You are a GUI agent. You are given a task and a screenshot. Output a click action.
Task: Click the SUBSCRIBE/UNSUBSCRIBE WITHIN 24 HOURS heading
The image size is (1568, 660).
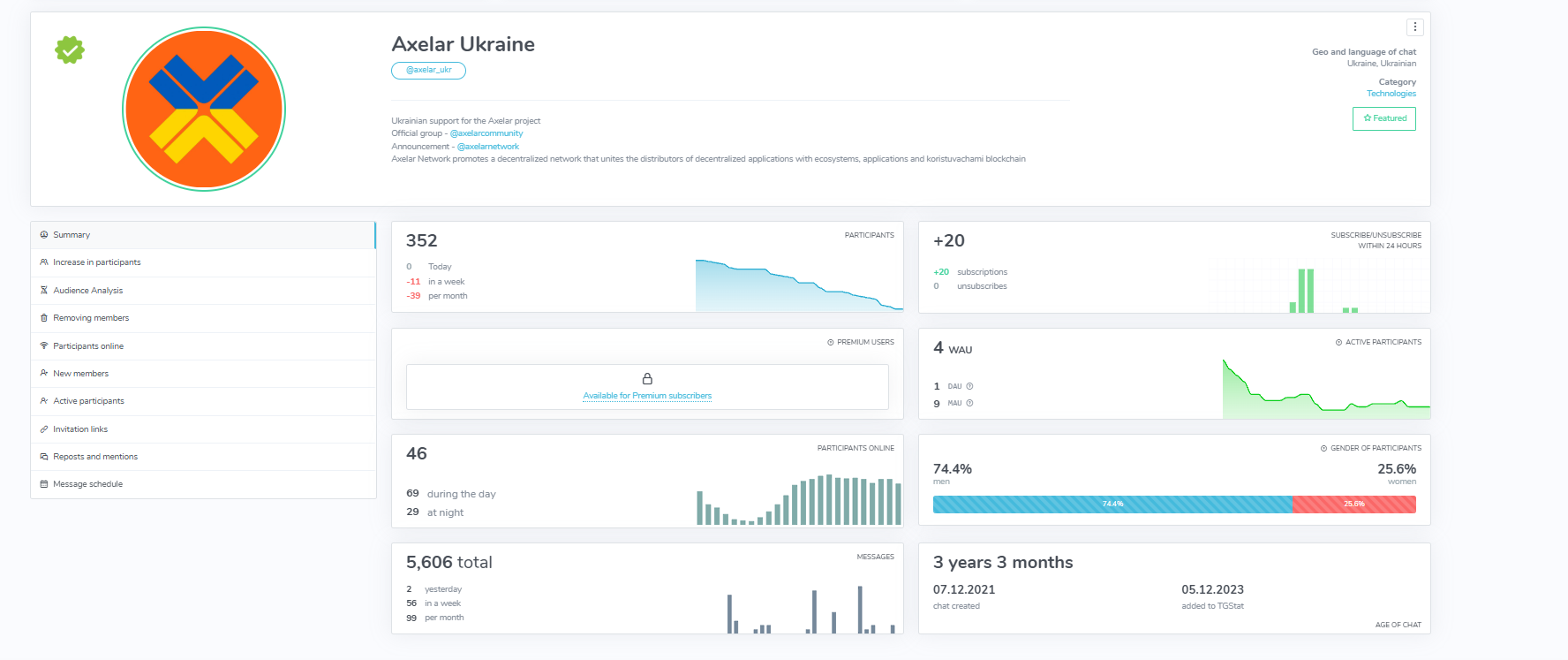[x=1376, y=240]
